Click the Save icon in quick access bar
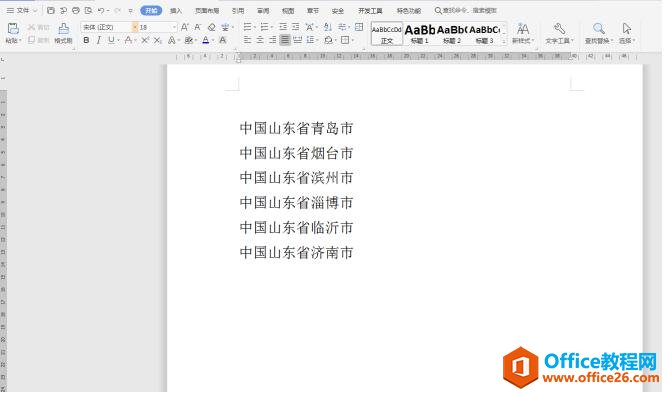The width and height of the screenshot is (666, 395). pyautogui.click(x=51, y=11)
